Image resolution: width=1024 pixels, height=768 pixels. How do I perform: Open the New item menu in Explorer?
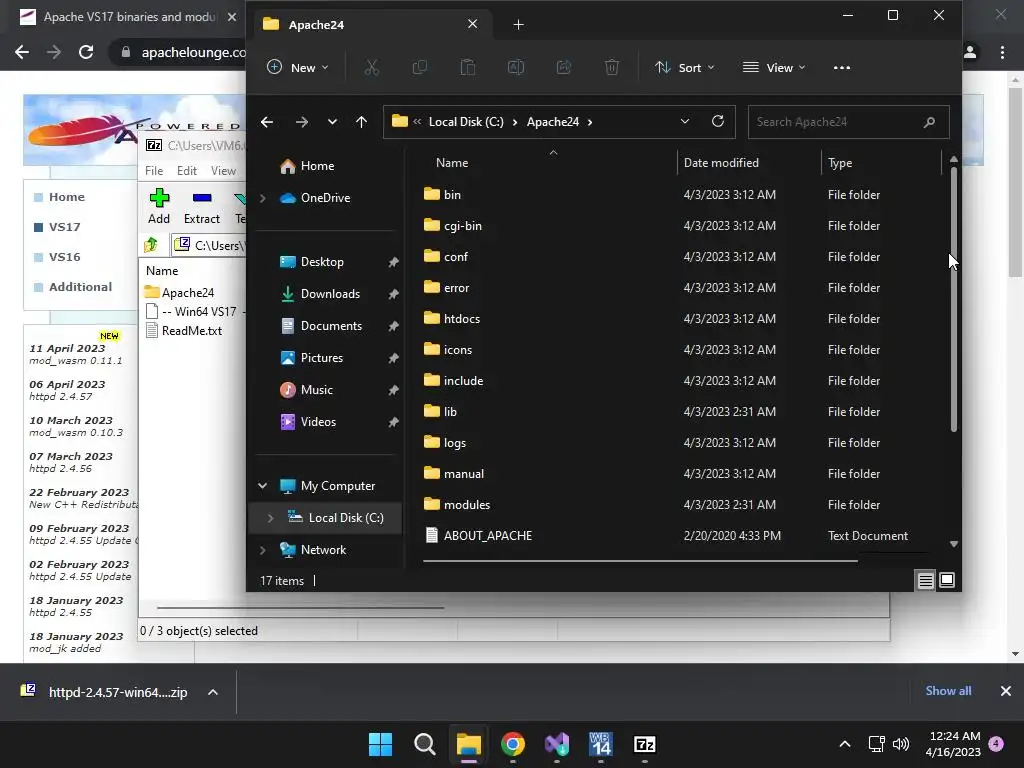[x=298, y=67]
